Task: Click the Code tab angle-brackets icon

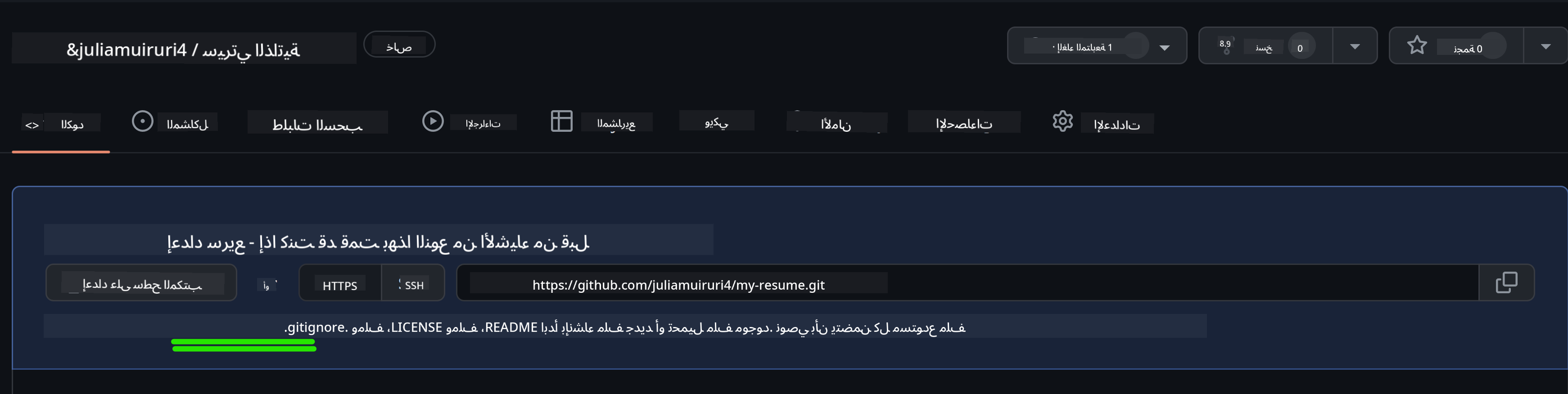Action: click(32, 125)
